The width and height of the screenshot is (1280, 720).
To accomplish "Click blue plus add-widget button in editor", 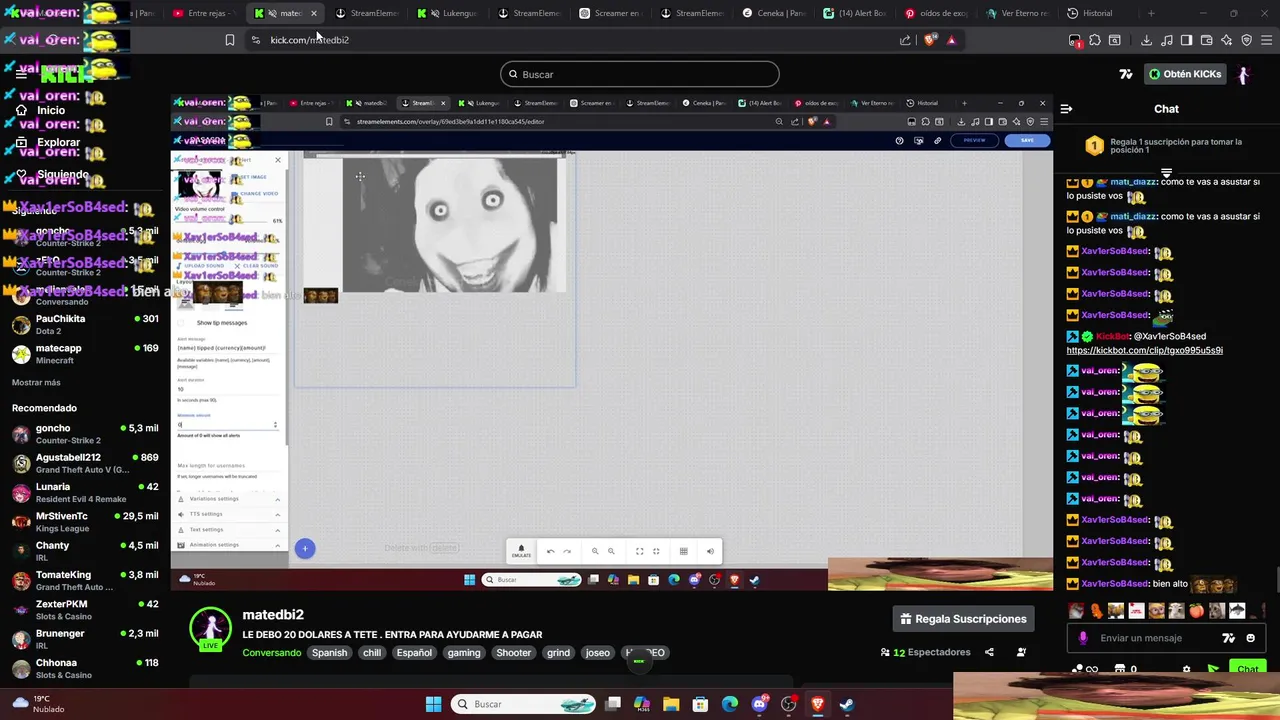I will point(305,548).
